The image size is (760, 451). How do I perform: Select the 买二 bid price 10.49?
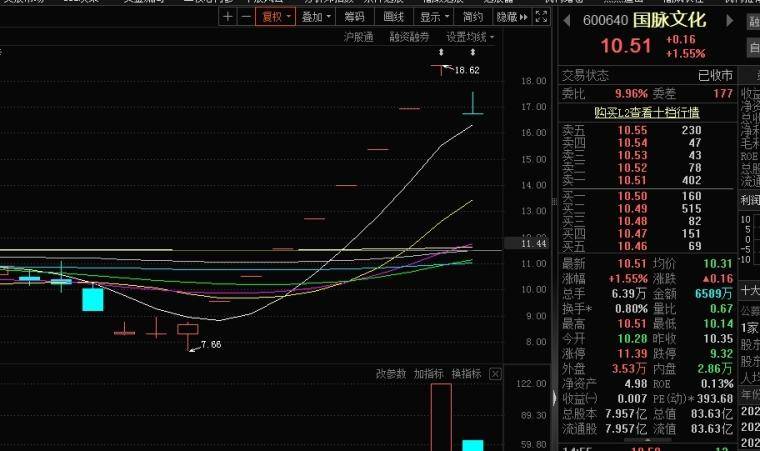pos(632,209)
